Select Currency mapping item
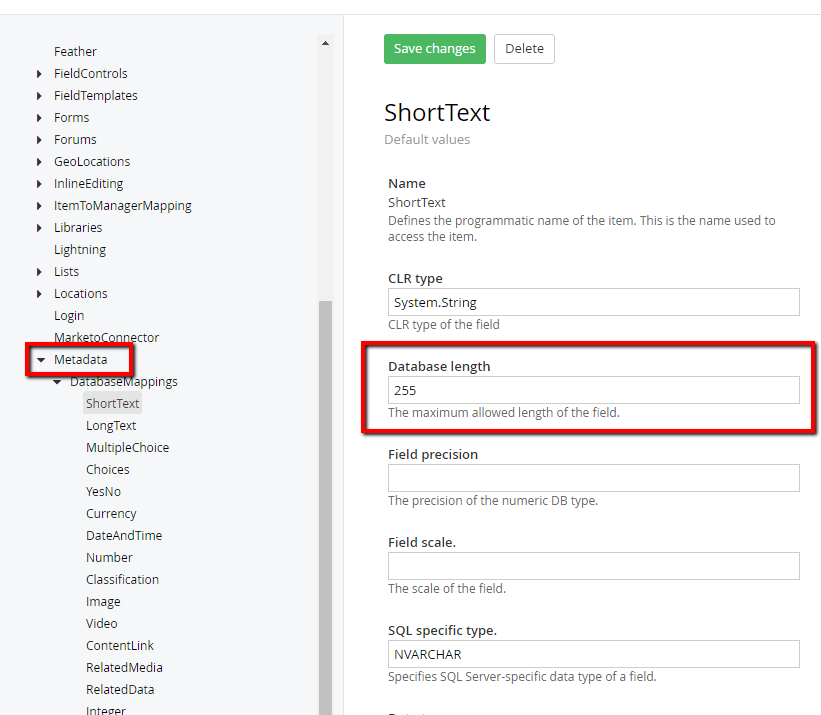Viewport: 821px width, 715px height. (111, 513)
